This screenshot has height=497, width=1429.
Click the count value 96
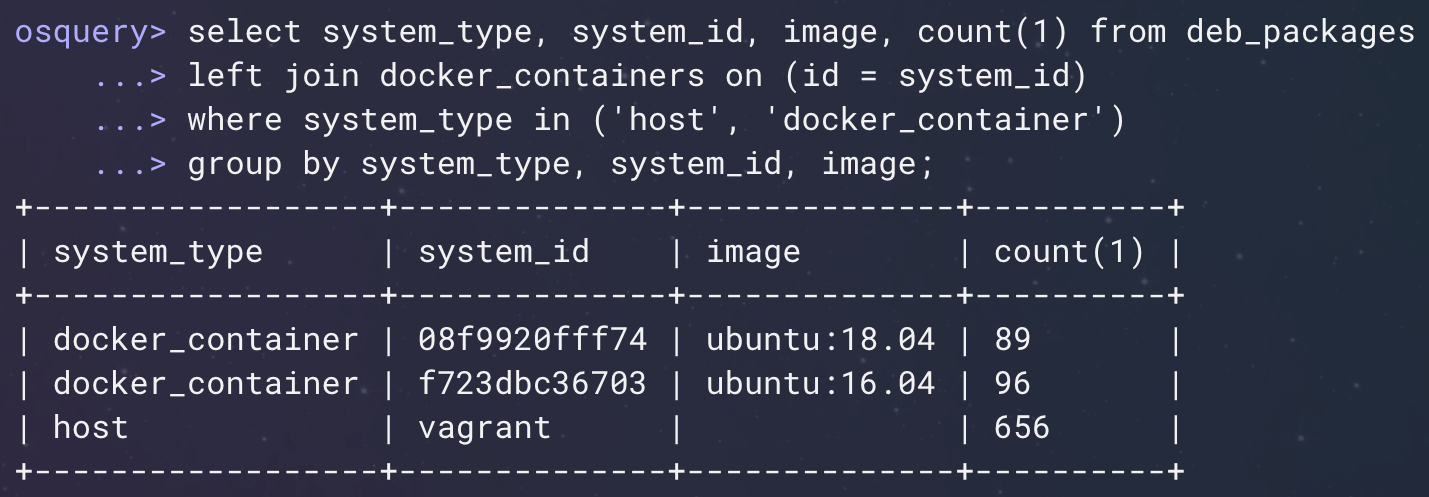[x=1012, y=384]
